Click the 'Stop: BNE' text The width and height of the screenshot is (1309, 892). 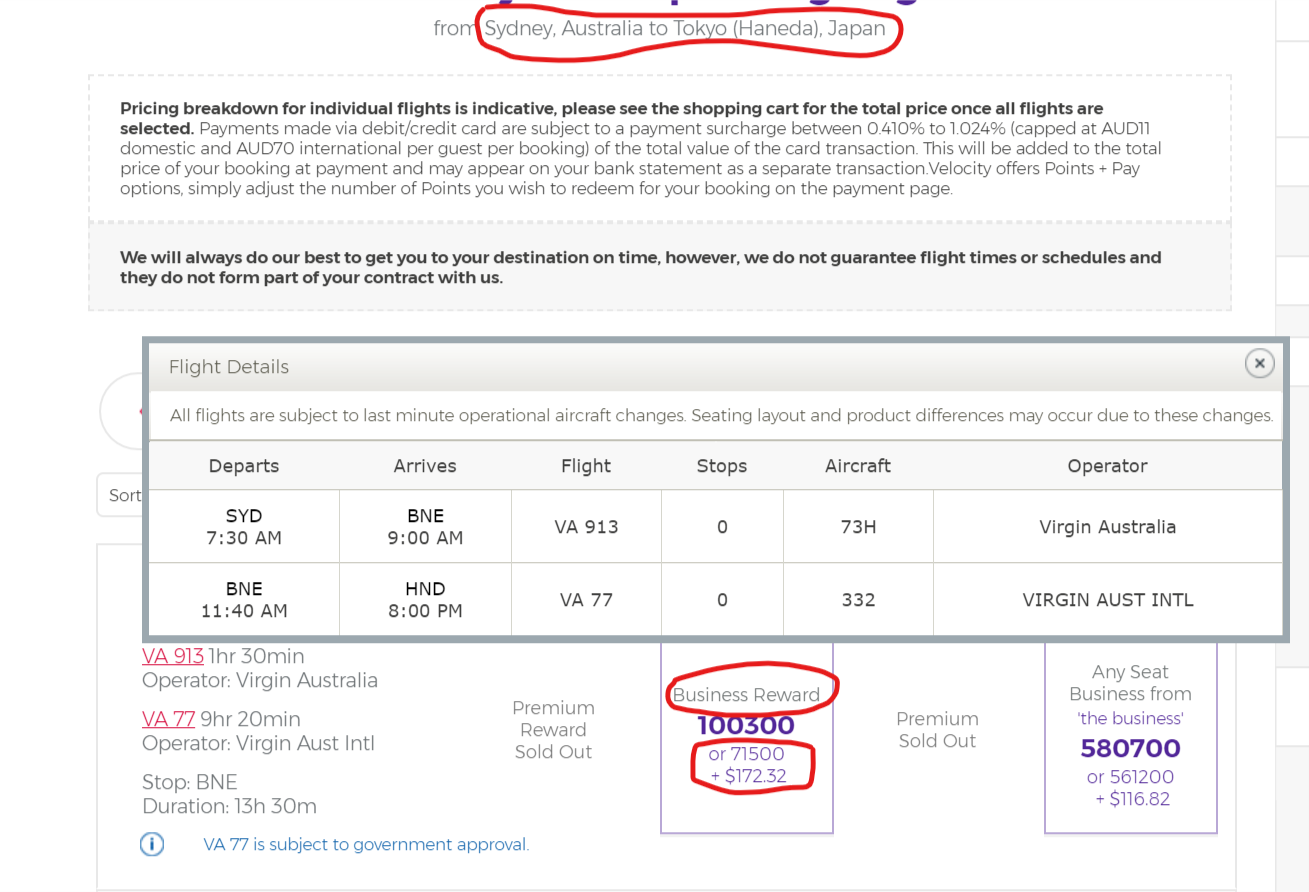(x=192, y=782)
